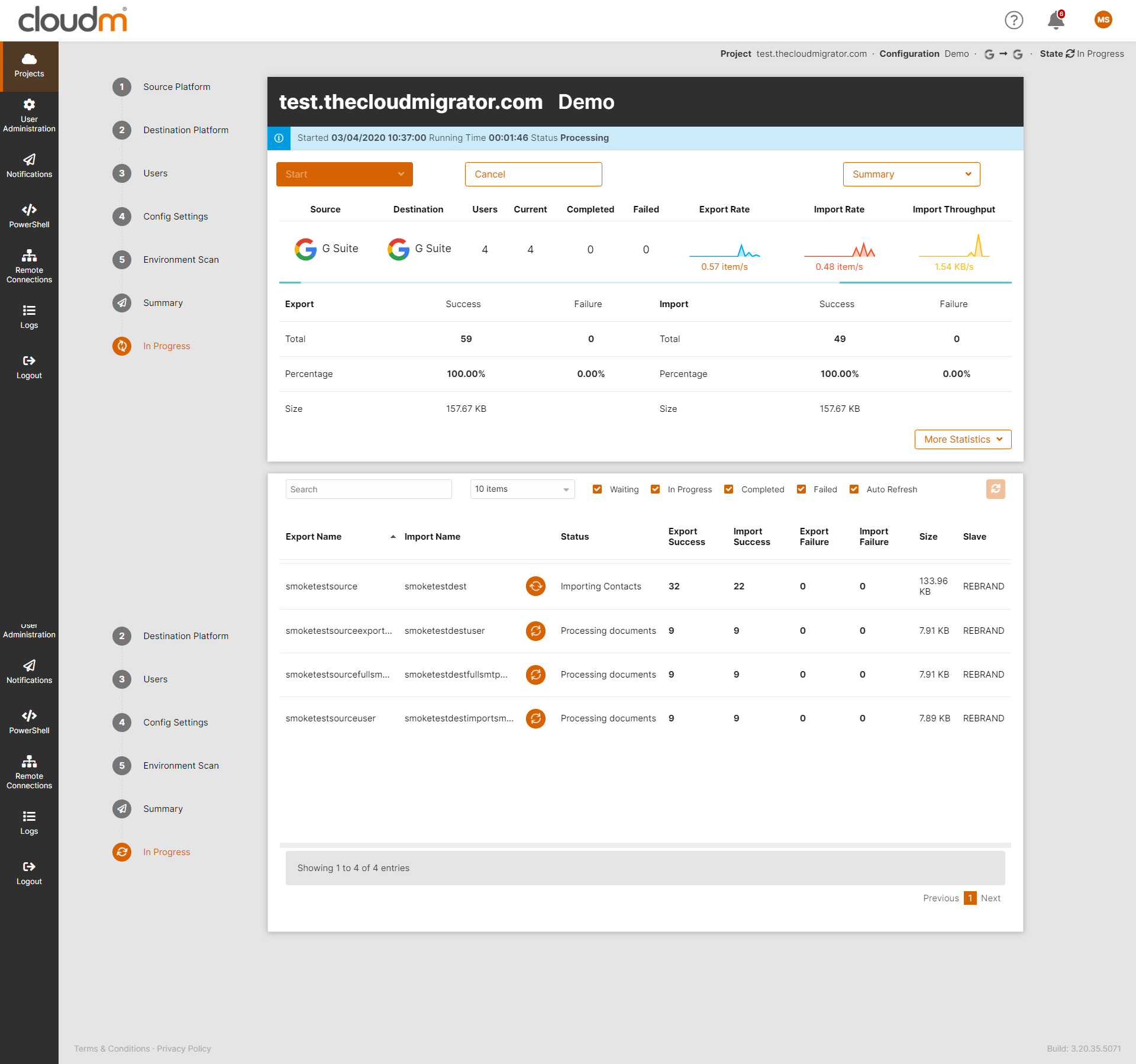
Task: Click the Source G Suite logo
Action: (x=305, y=249)
